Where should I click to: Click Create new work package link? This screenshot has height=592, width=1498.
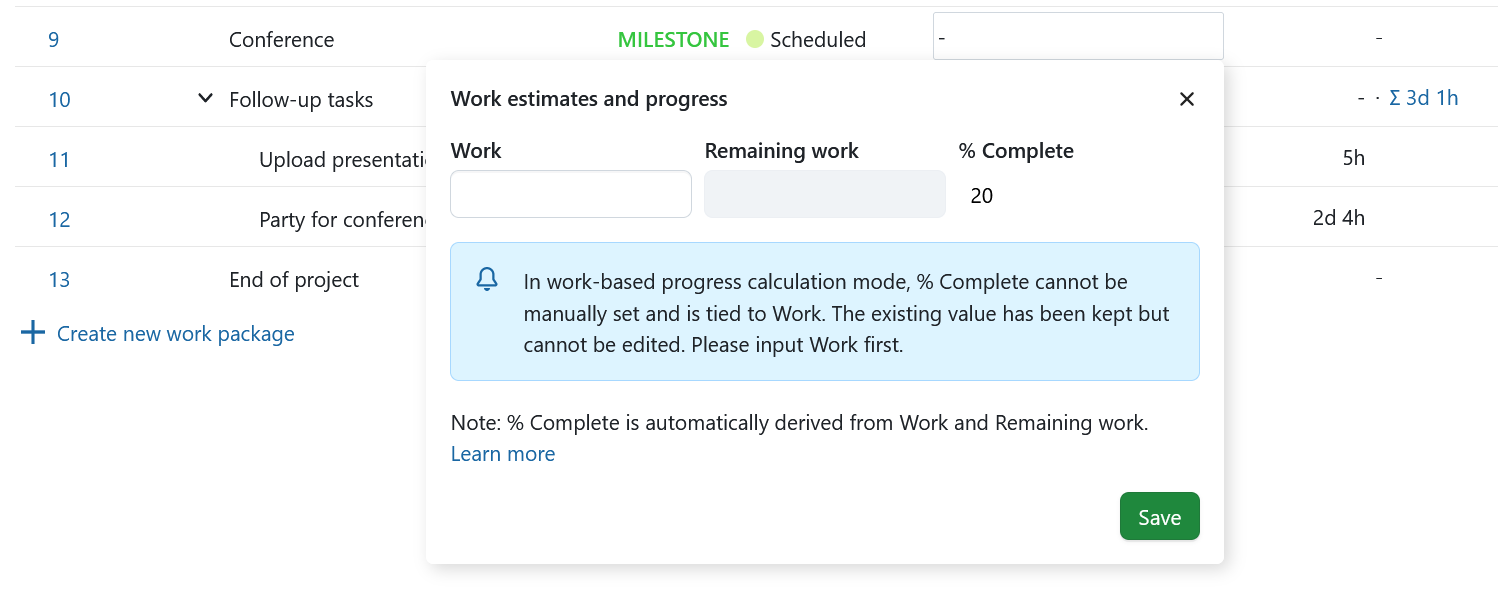tap(175, 334)
